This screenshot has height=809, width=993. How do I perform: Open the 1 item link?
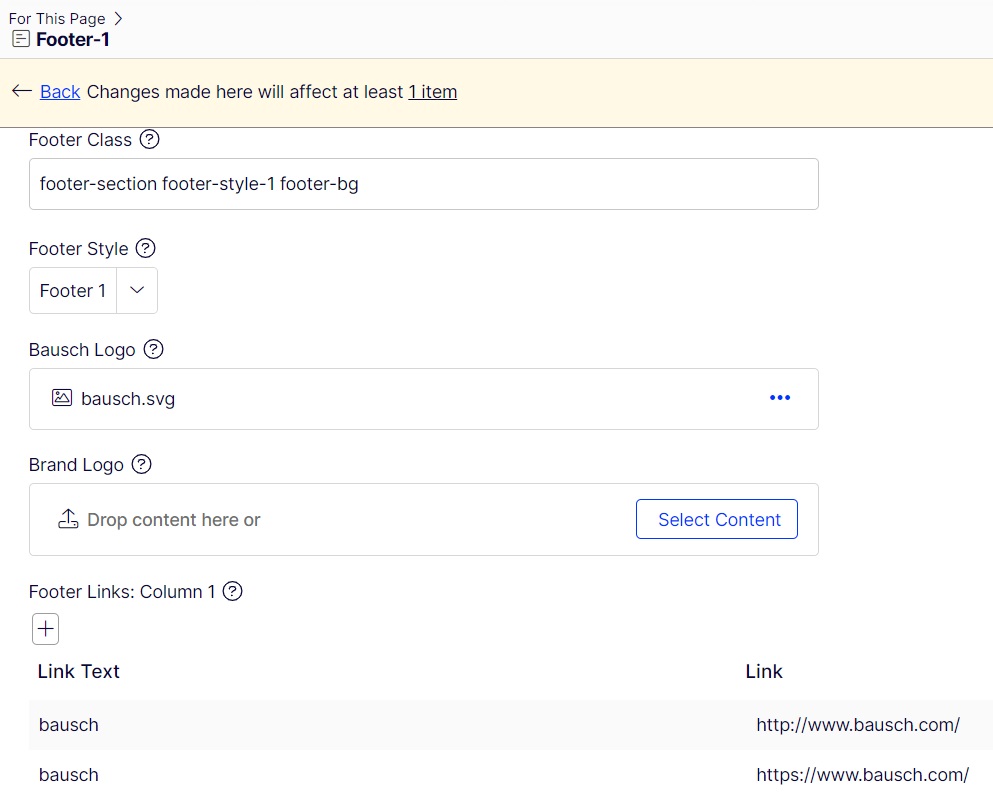[432, 92]
